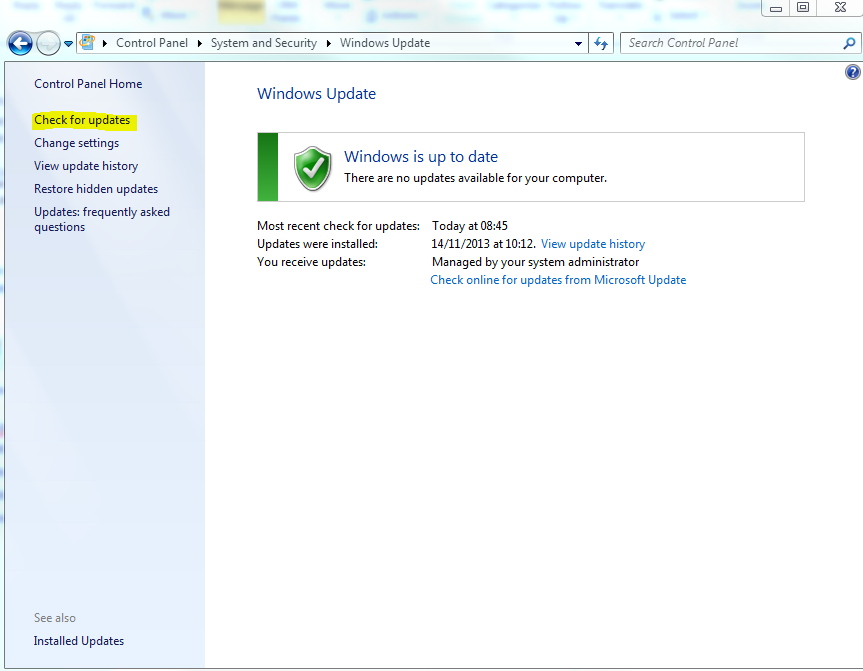Click the search magnifier icon
This screenshot has width=863, height=671.
point(849,43)
